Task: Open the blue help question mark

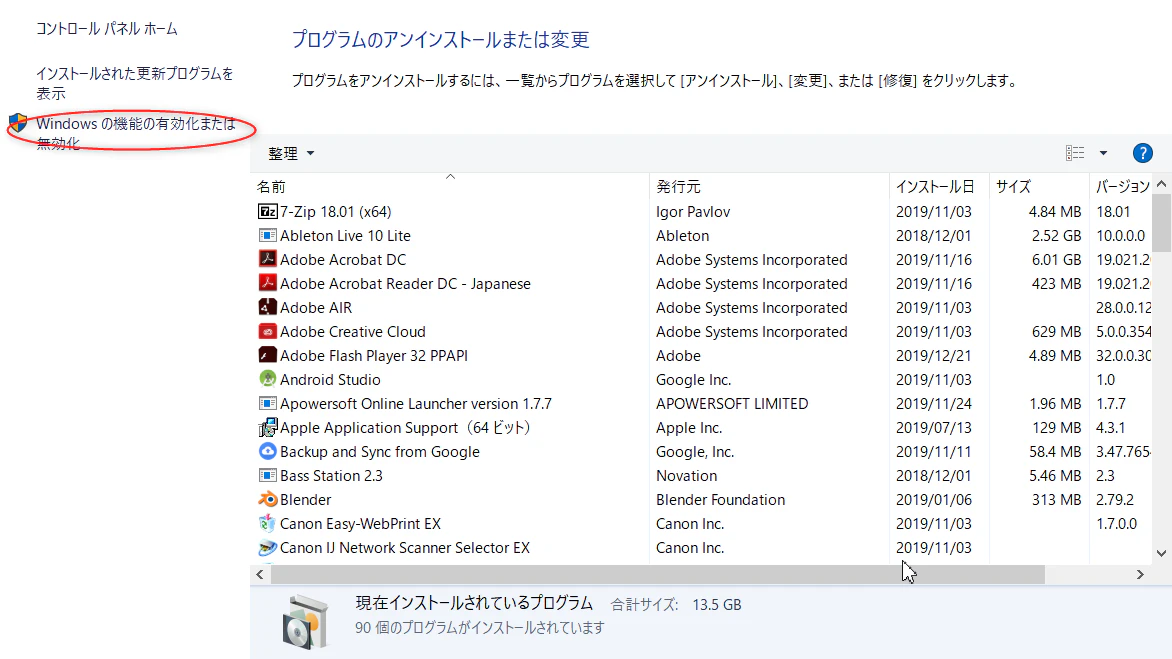Action: point(1142,153)
